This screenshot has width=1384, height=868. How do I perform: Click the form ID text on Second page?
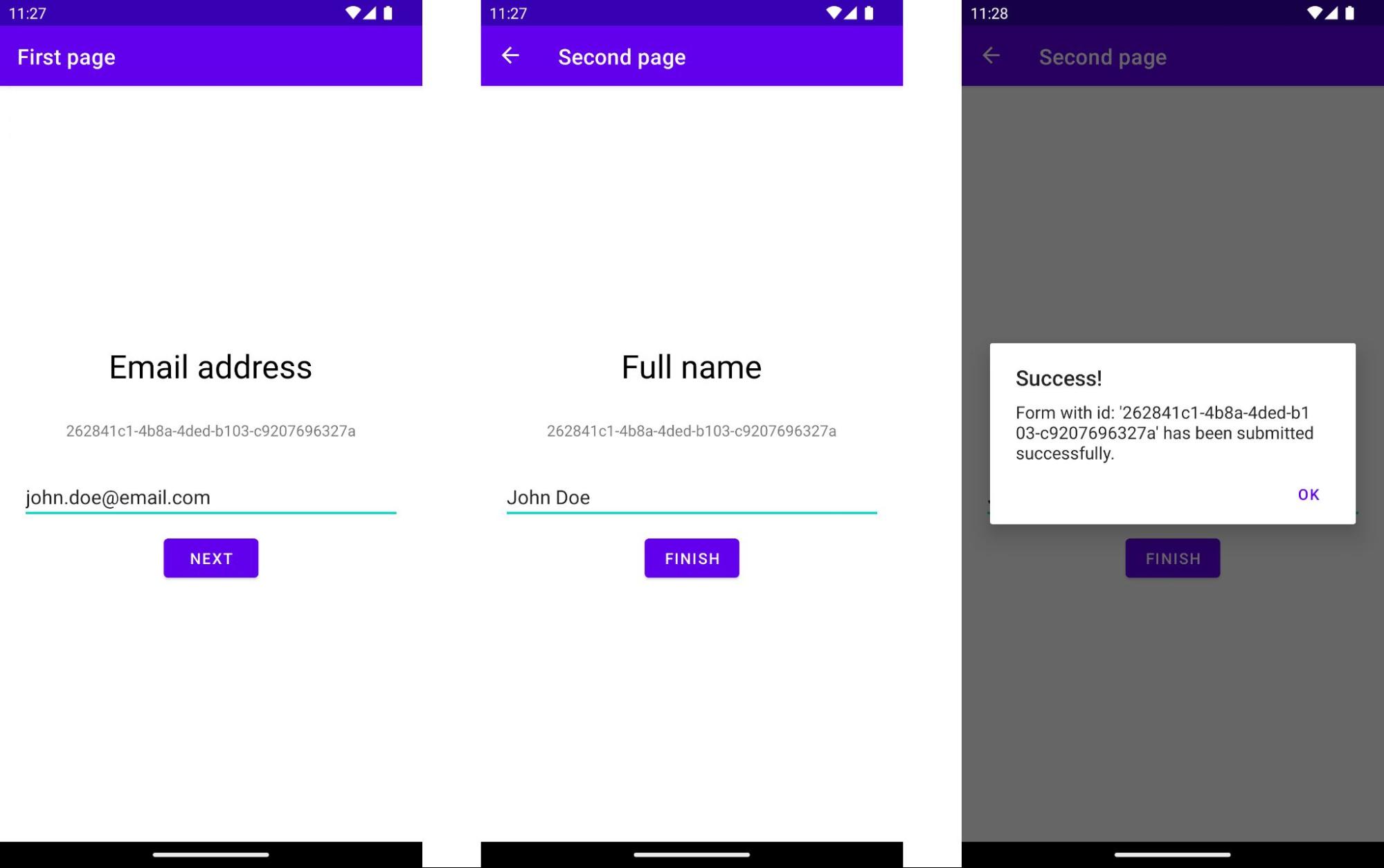tap(691, 430)
